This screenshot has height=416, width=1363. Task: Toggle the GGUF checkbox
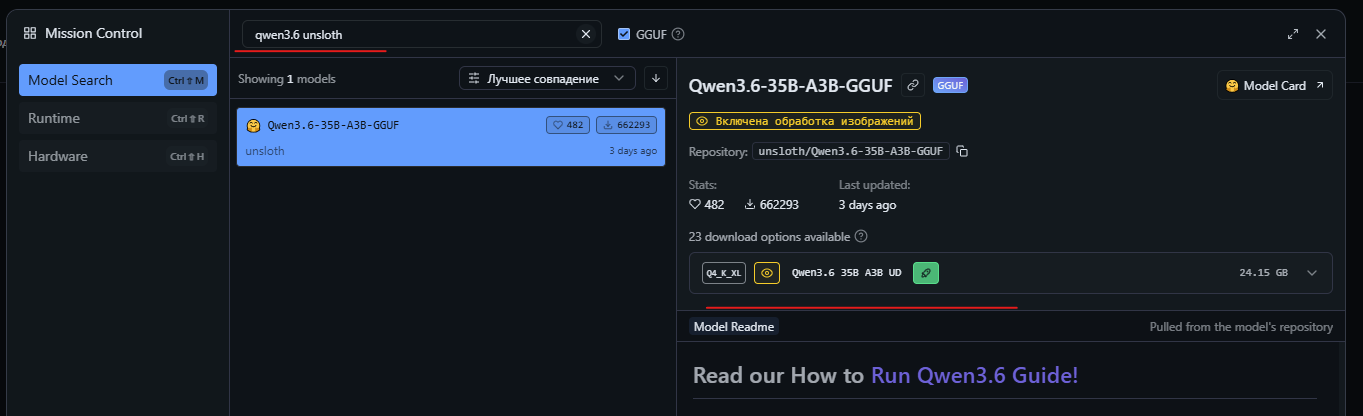click(x=624, y=34)
